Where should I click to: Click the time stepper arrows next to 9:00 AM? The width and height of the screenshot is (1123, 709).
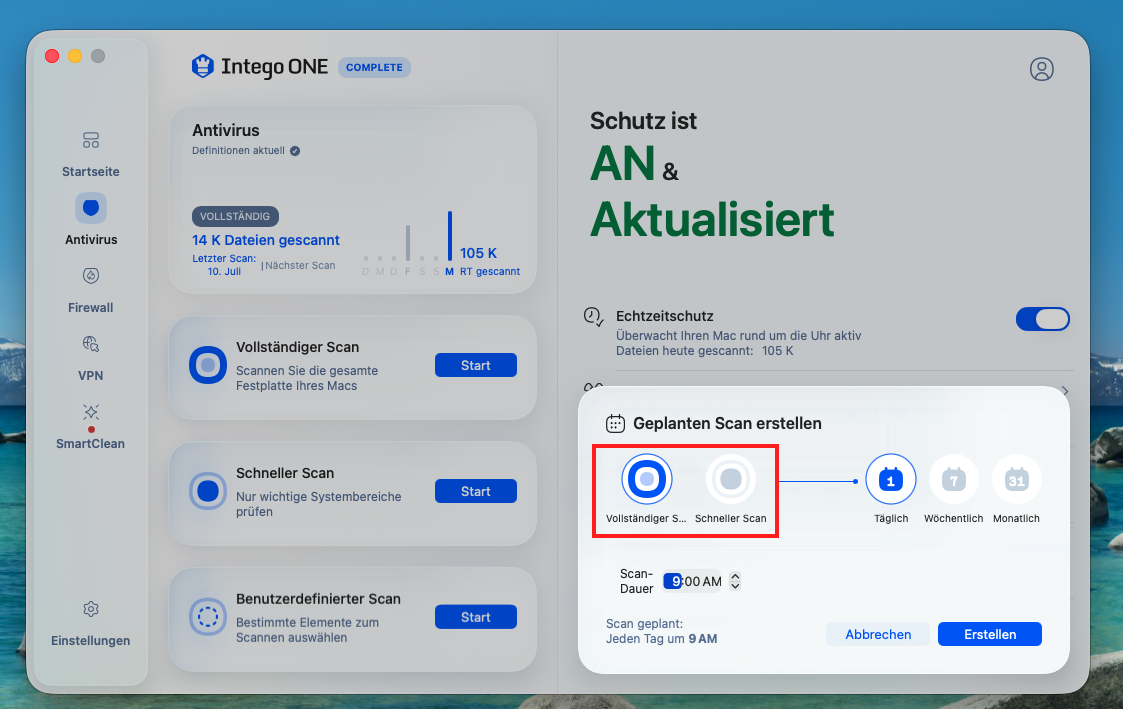(x=735, y=581)
